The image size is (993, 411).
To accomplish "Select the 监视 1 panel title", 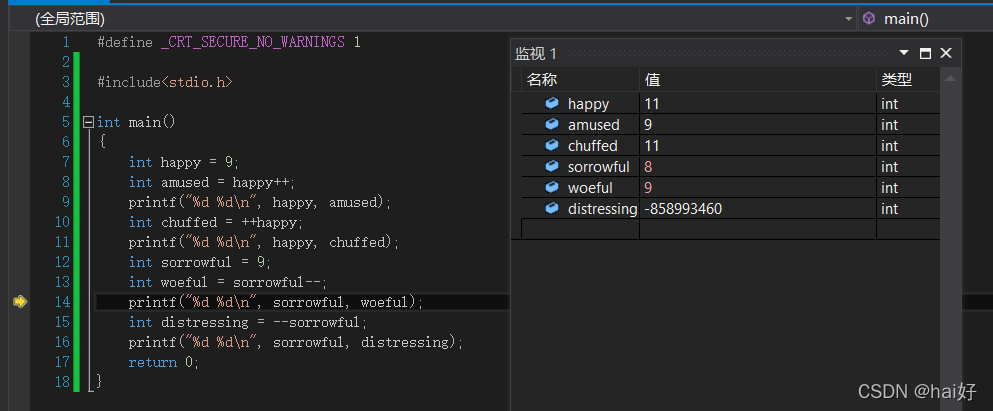I will 536,53.
